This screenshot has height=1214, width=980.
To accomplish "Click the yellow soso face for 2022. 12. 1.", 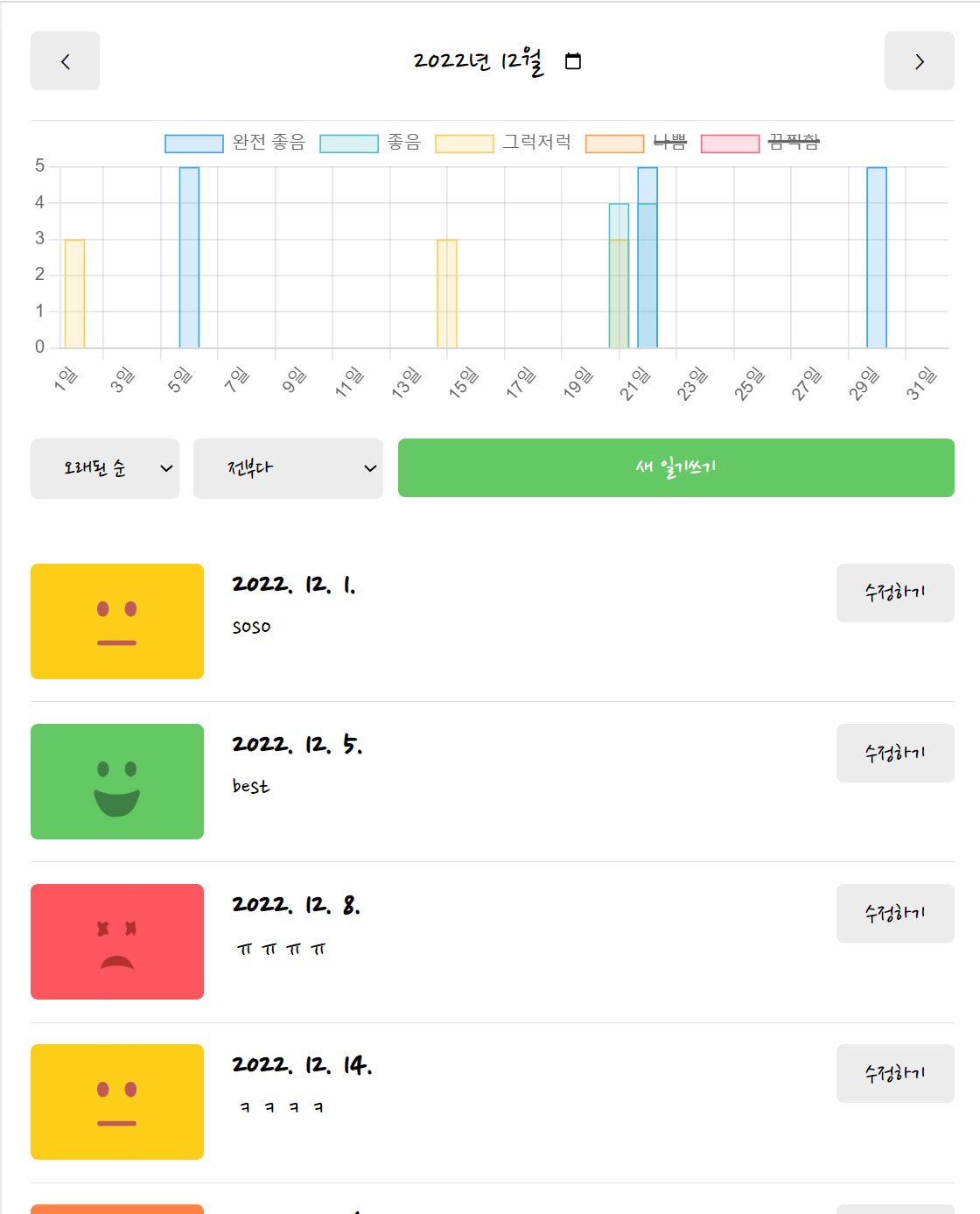I will [116, 621].
